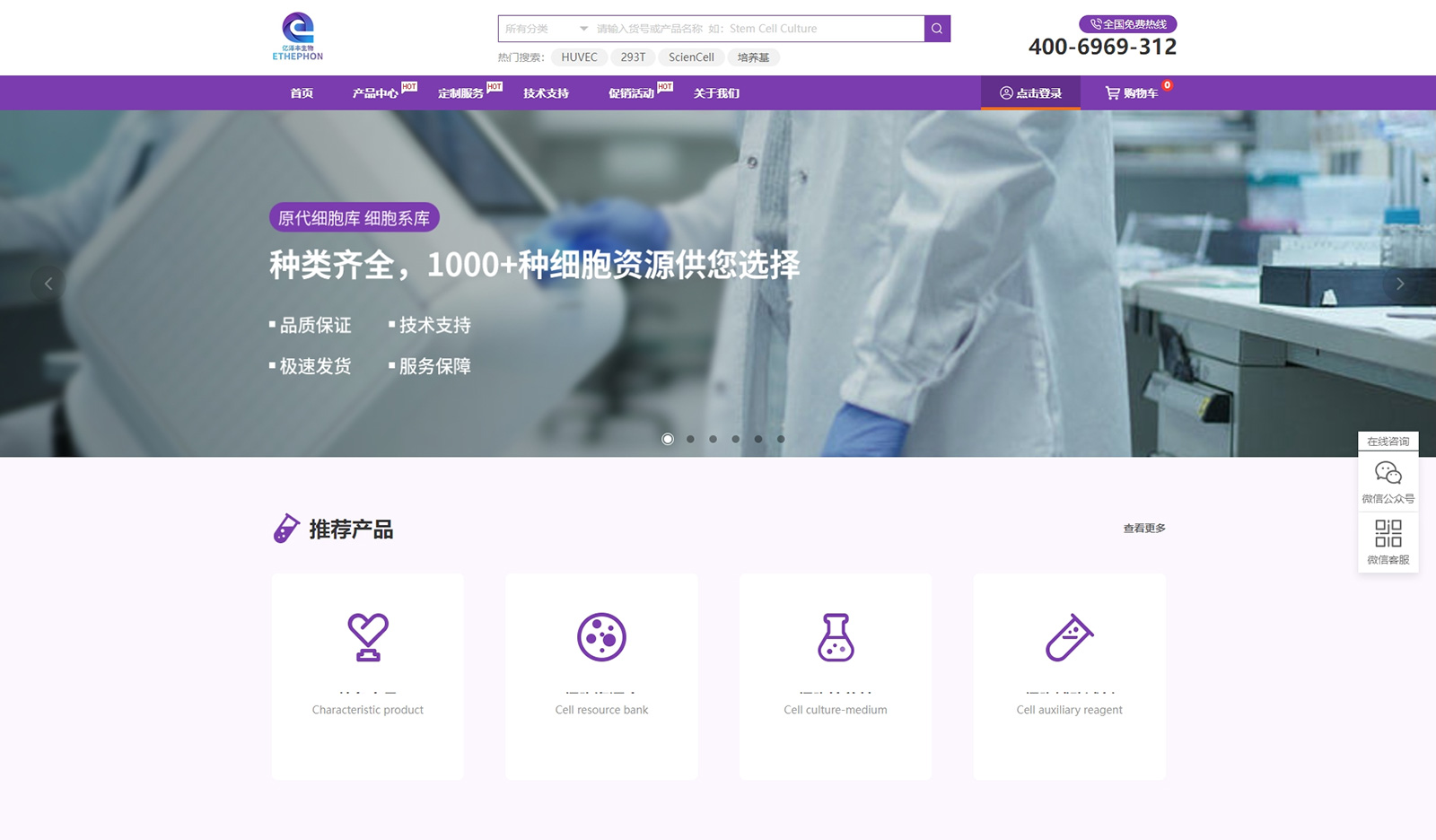Click the 点击登录 login button
Viewport: 1436px width, 840px height.
click(1030, 93)
